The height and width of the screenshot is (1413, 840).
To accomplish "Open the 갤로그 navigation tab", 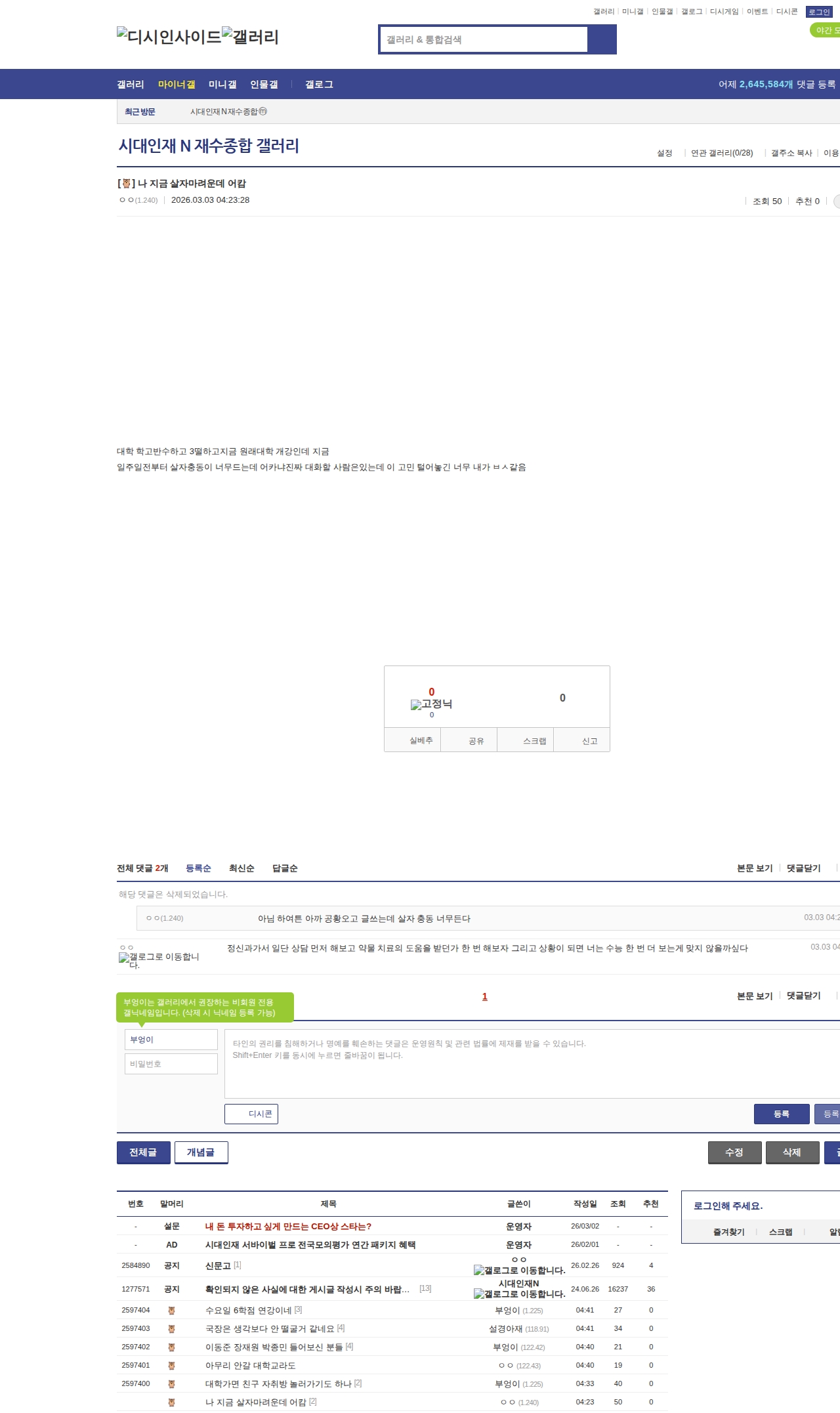I will pyautogui.click(x=319, y=84).
